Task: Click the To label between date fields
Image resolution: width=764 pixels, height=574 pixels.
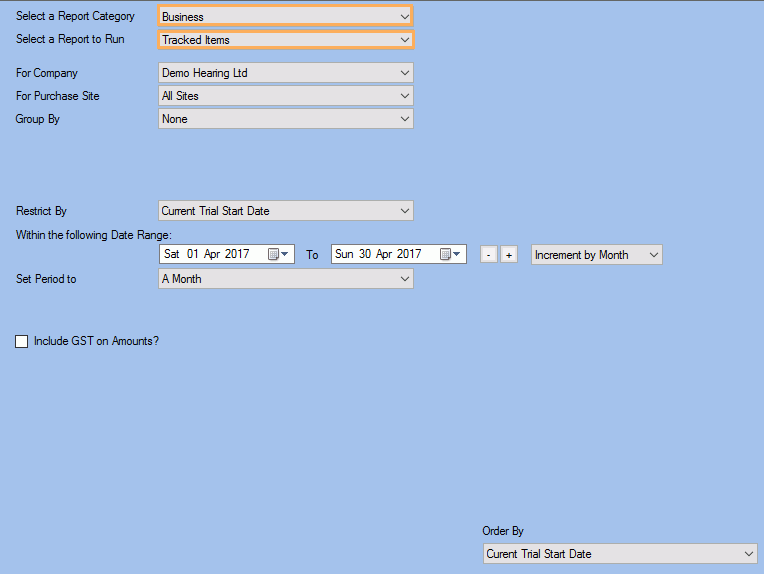Action: tap(312, 255)
